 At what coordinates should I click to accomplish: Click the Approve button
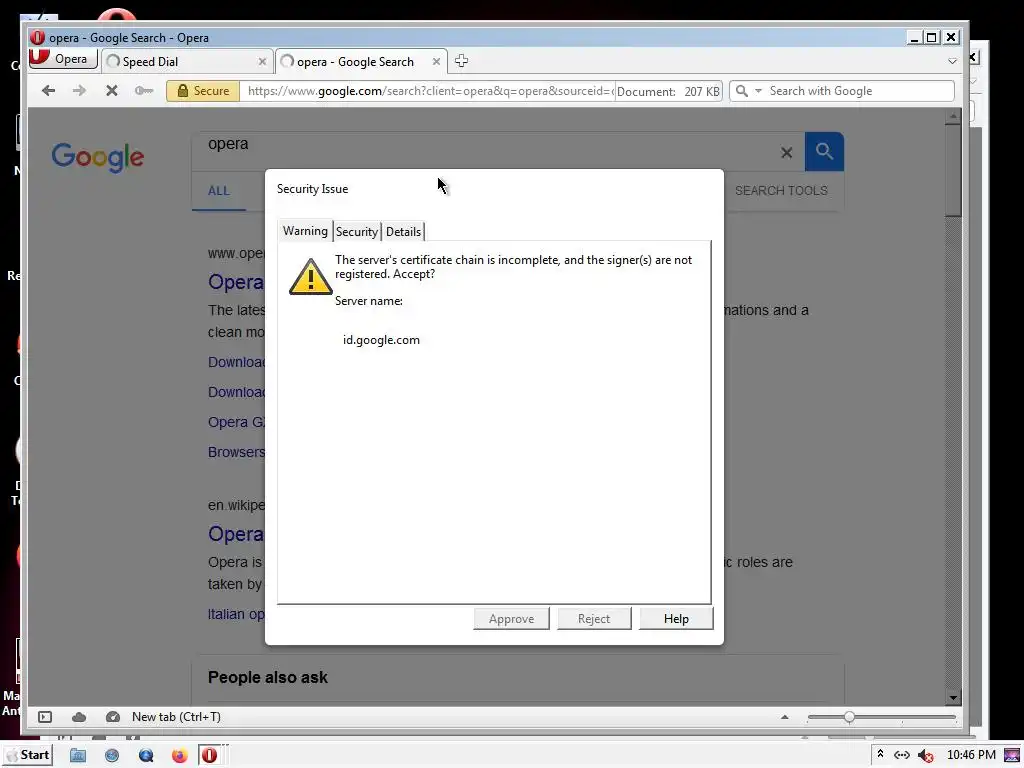[511, 618]
